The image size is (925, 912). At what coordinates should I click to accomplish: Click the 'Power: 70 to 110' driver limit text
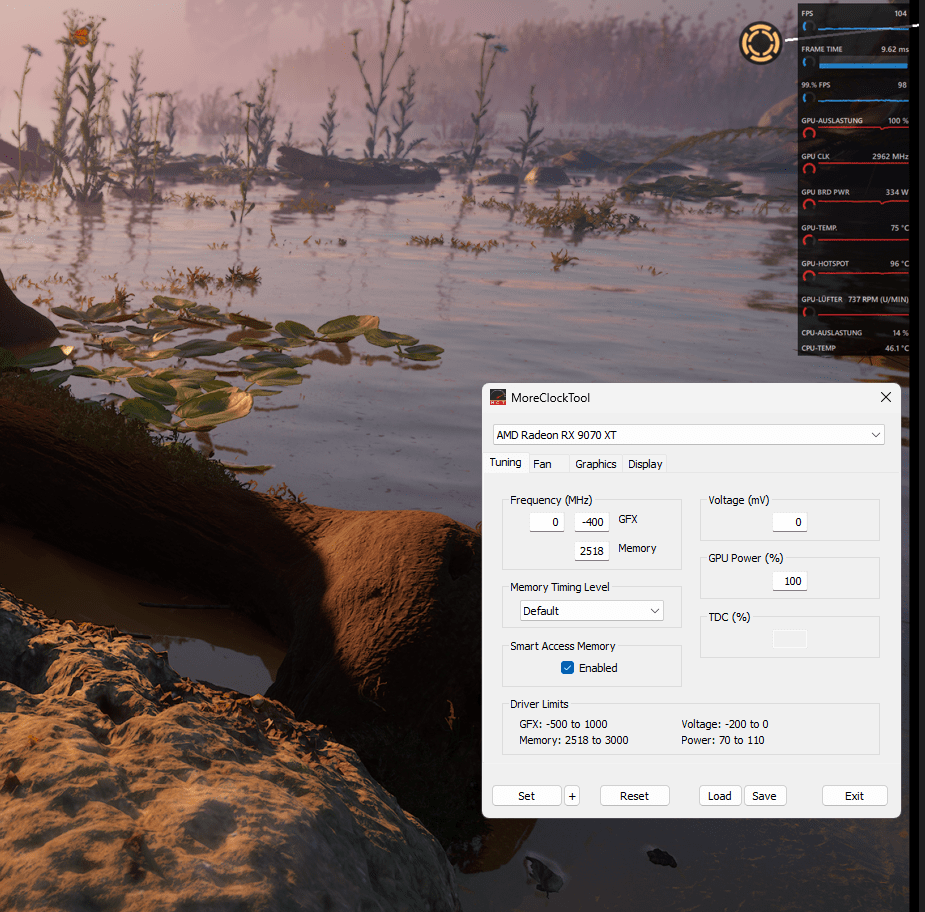click(x=723, y=740)
